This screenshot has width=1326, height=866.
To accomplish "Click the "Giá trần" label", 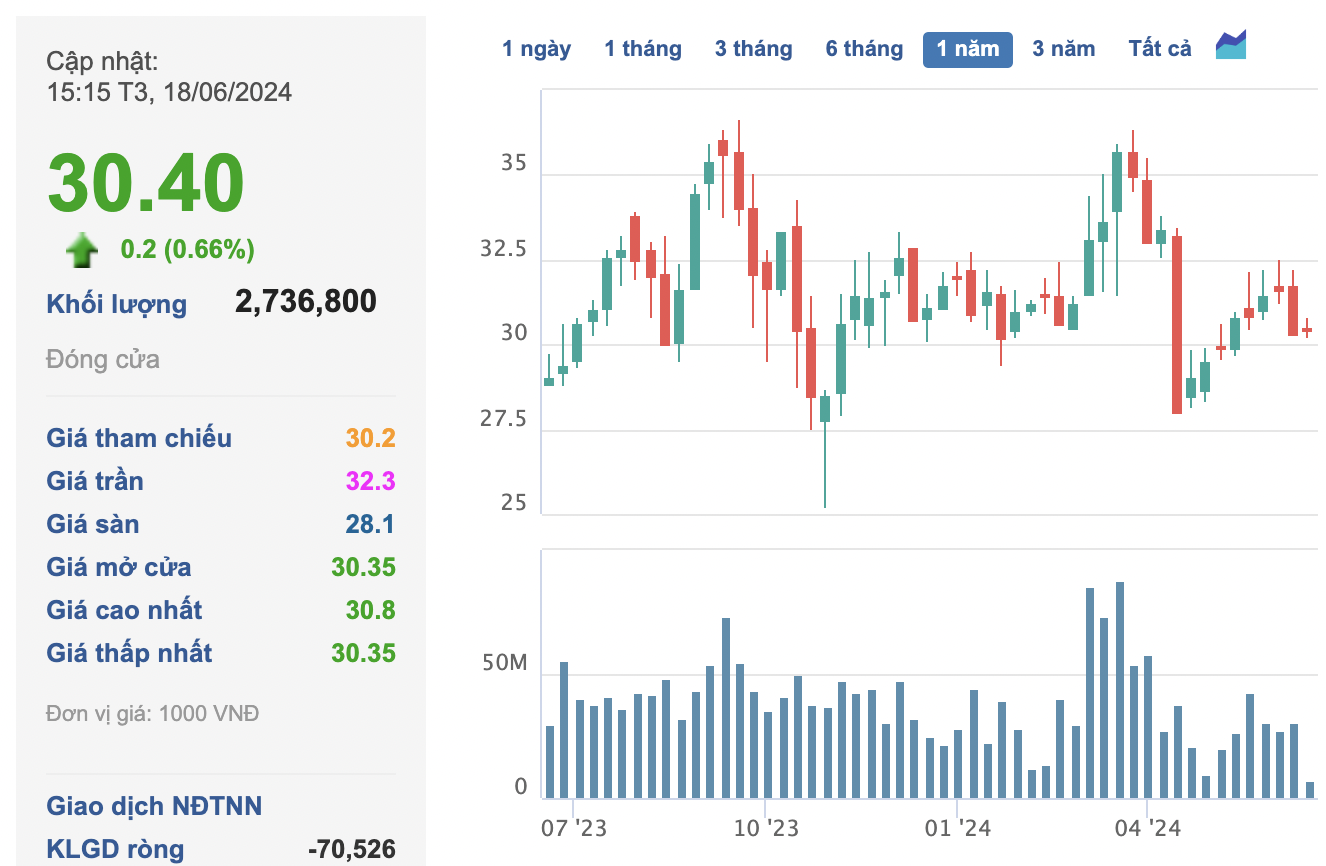I will (95, 481).
